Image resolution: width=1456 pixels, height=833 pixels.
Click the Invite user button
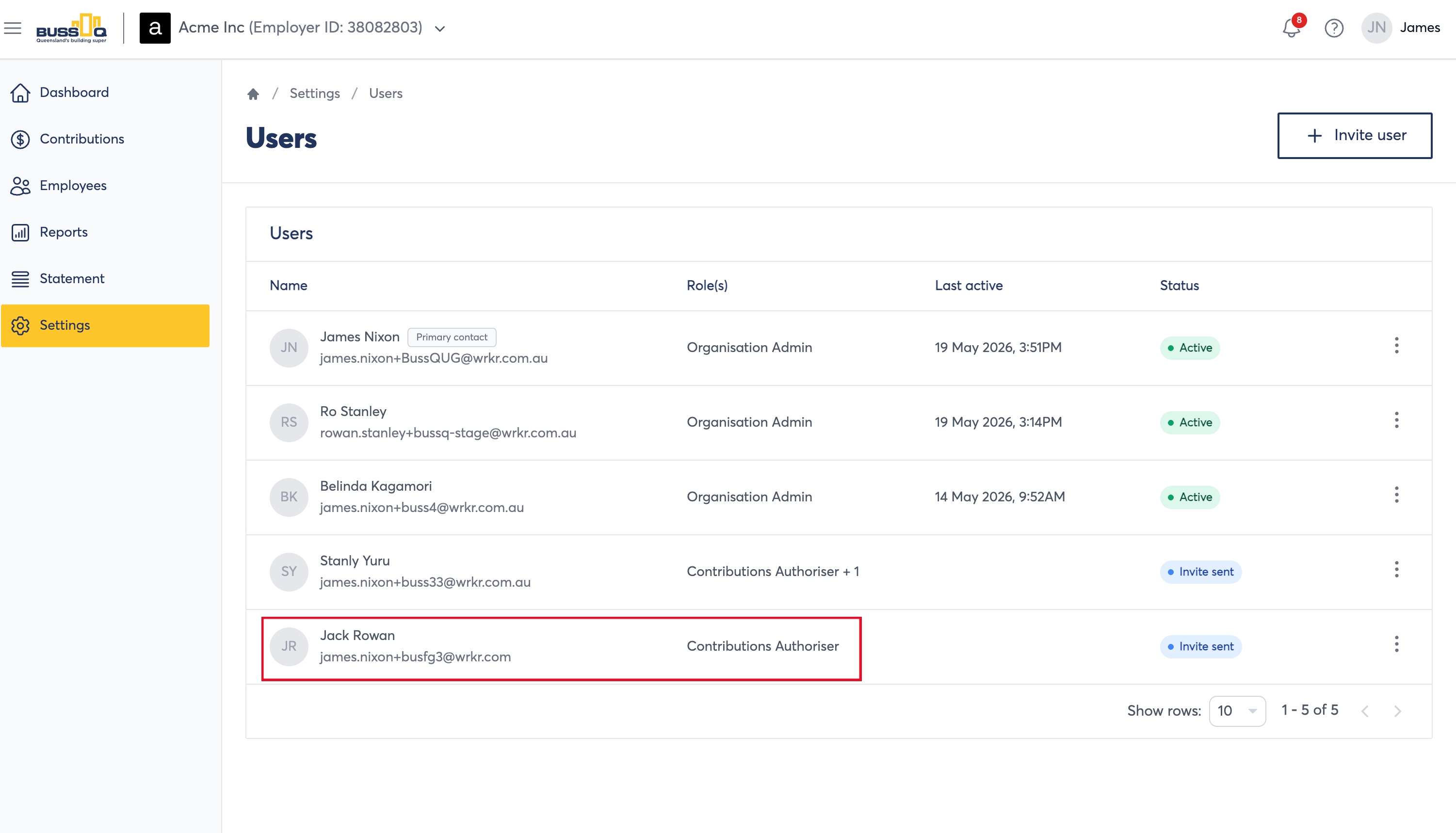1354,135
